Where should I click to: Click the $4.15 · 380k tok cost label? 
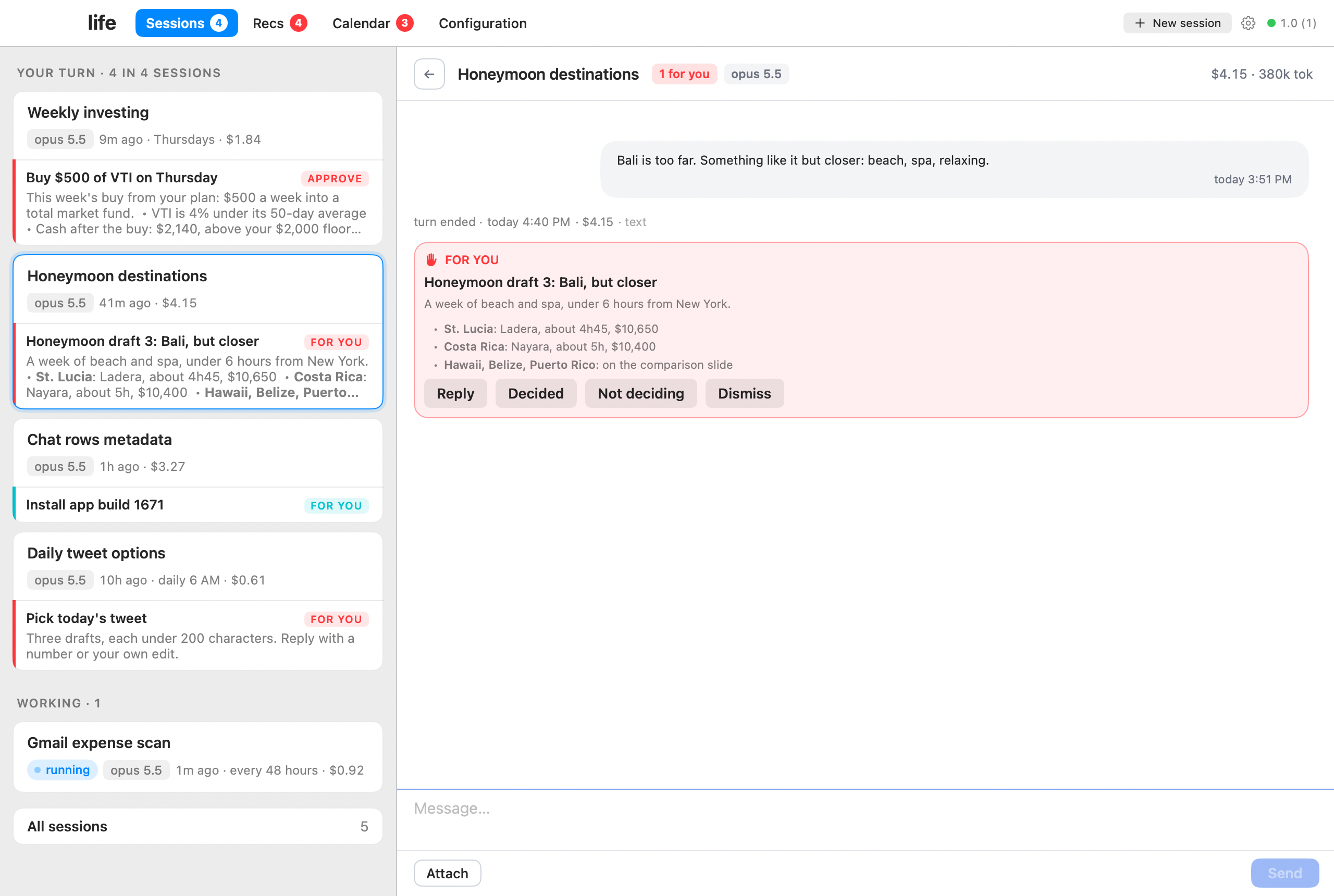pyautogui.click(x=1262, y=74)
